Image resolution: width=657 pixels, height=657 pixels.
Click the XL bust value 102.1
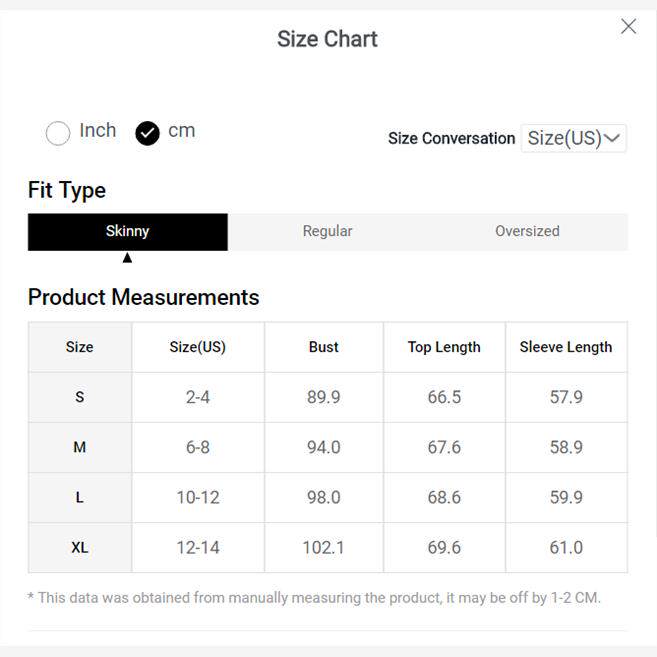(x=323, y=547)
